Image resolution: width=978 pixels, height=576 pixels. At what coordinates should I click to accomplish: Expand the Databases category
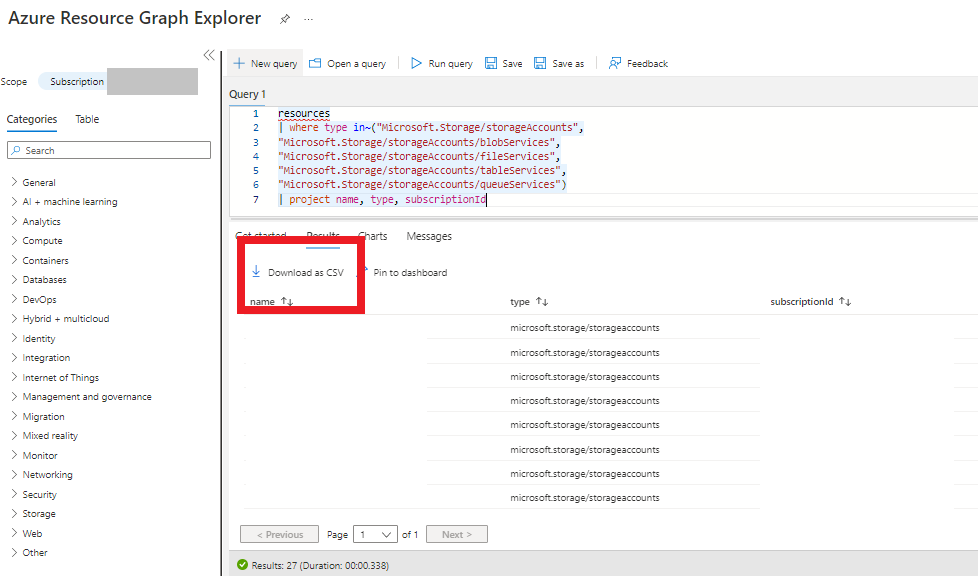click(x=14, y=279)
